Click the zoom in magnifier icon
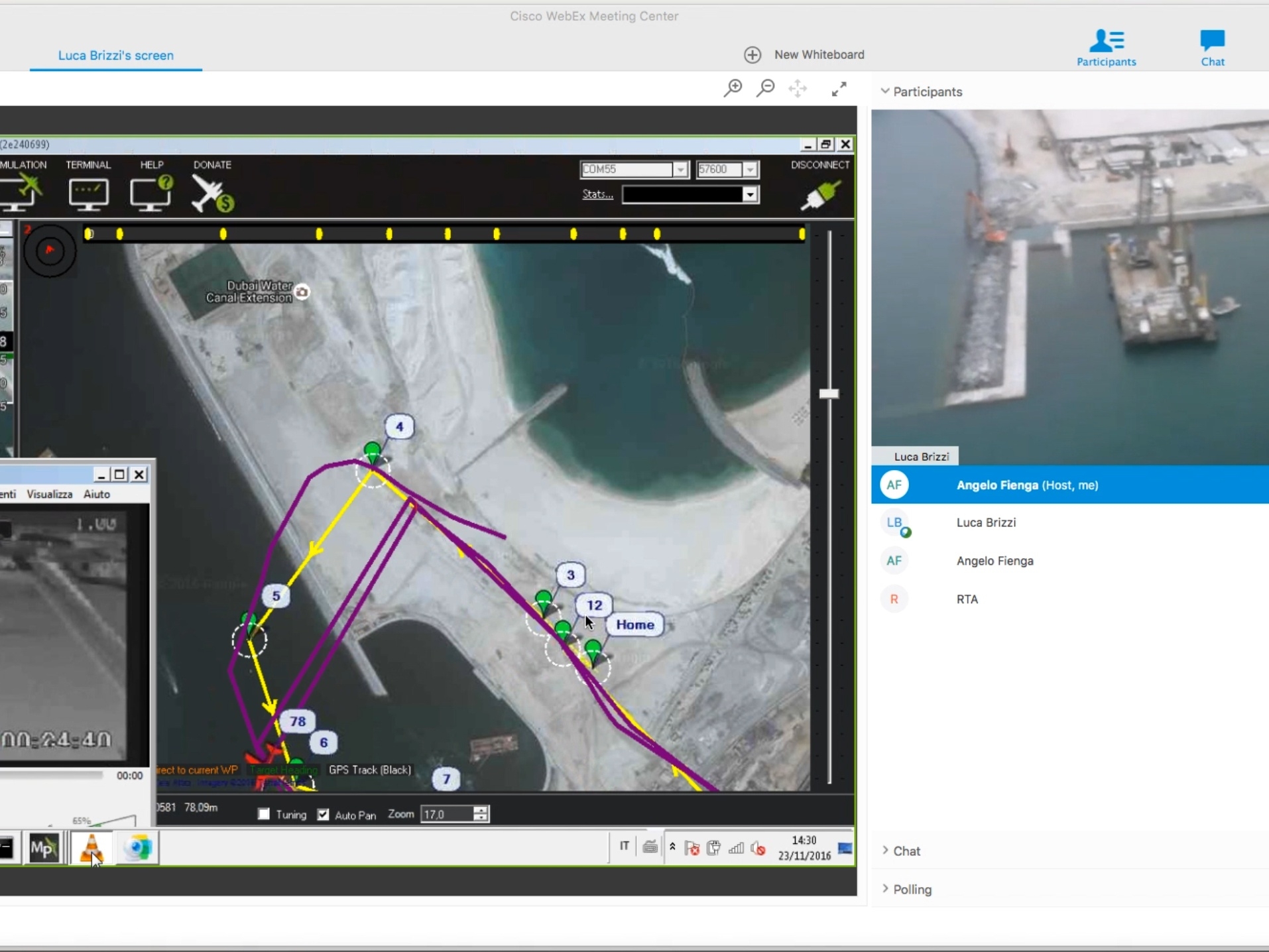This screenshot has width=1269, height=952. tap(733, 88)
